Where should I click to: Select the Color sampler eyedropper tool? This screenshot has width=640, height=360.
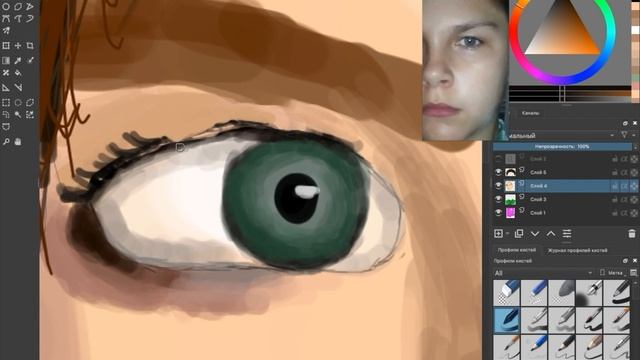[x=18, y=60]
